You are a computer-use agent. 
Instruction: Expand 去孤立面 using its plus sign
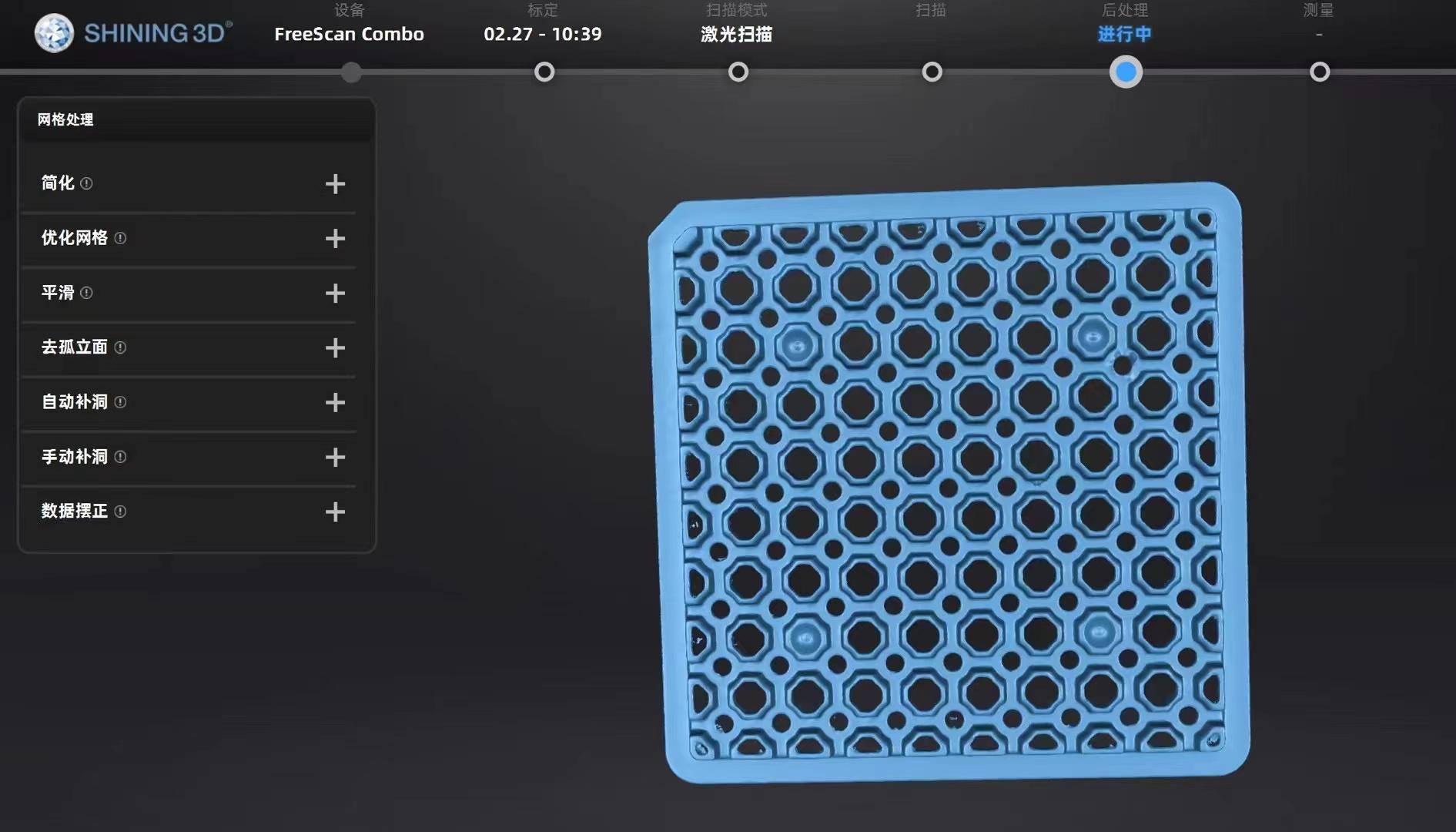(x=335, y=347)
